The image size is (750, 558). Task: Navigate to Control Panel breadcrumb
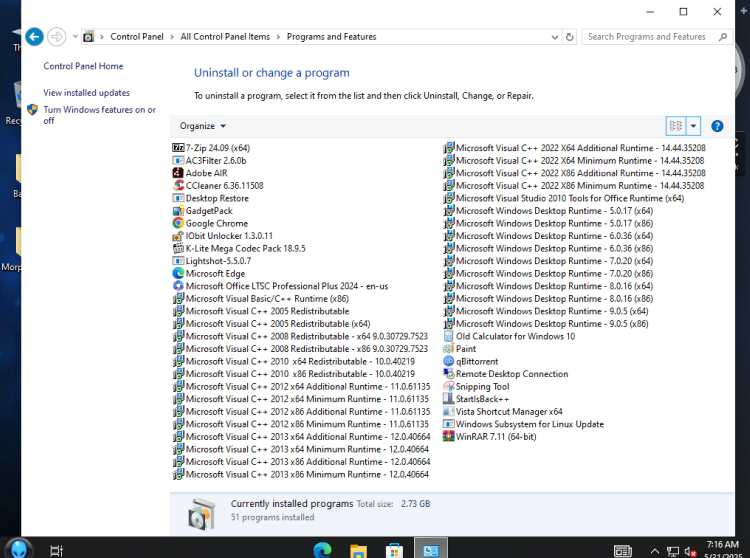click(x=137, y=37)
